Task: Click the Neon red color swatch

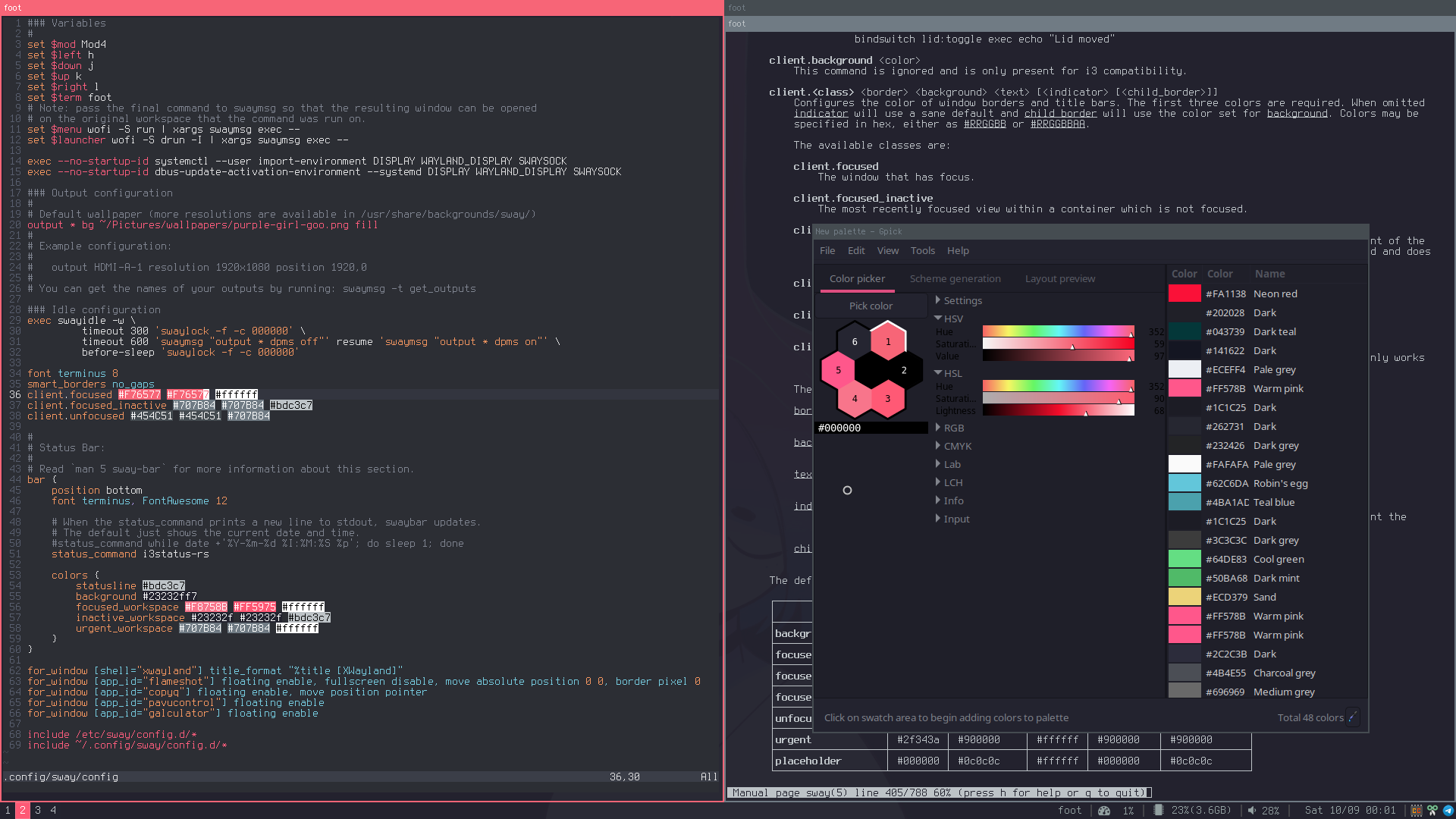Action: coord(1183,293)
